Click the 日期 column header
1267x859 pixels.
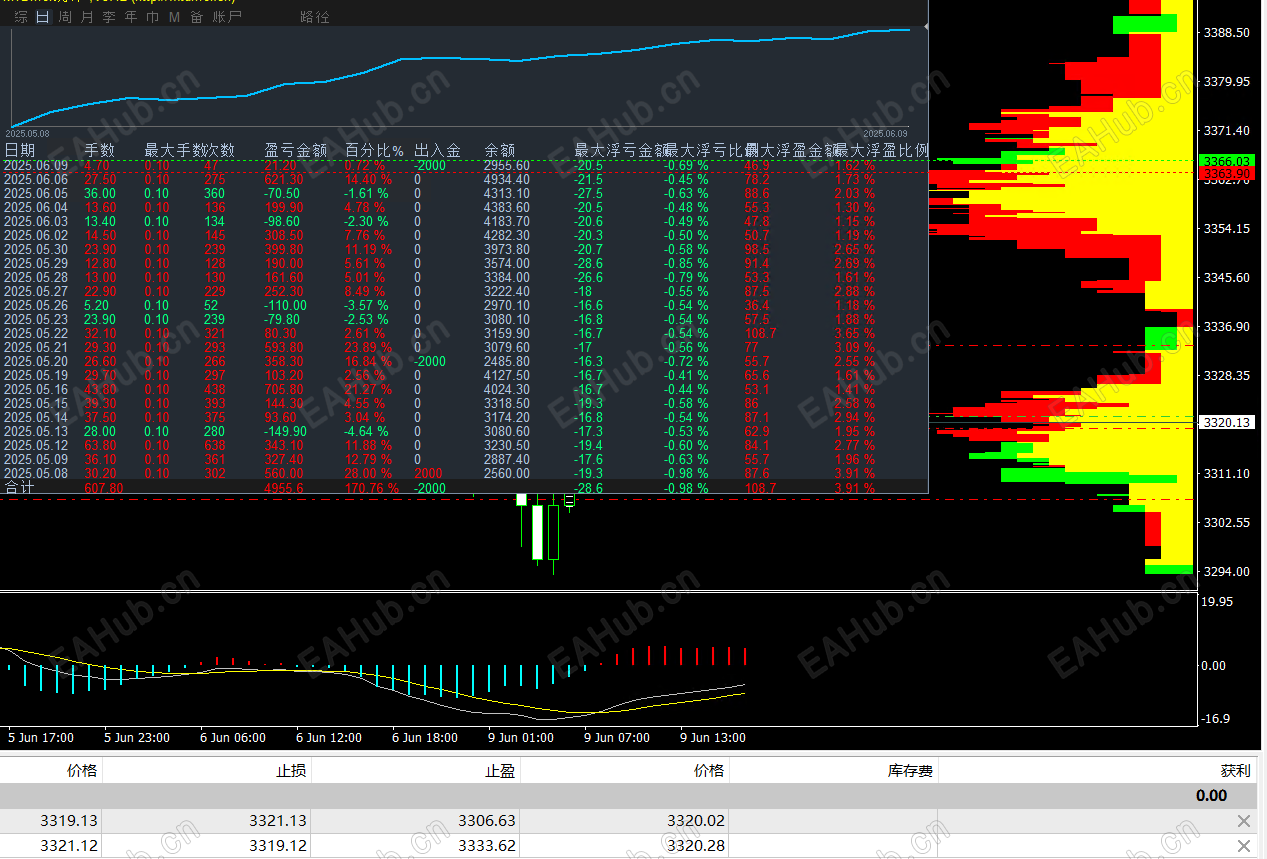coord(20,150)
